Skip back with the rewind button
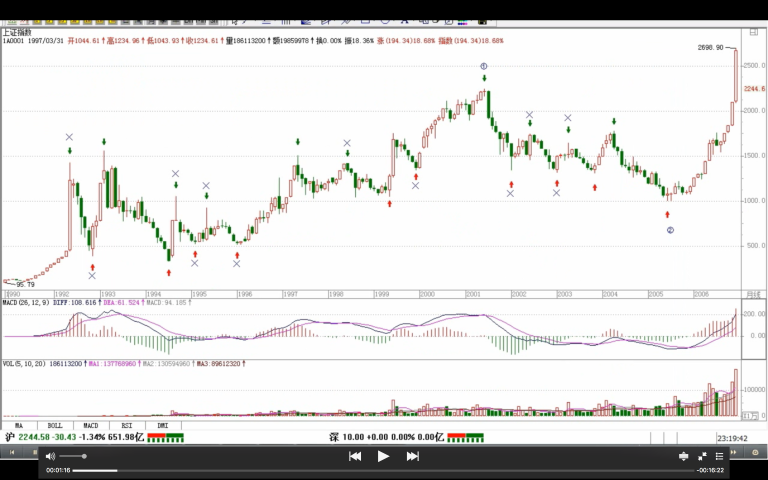Viewport: 768px width, 480px height. [x=354, y=456]
